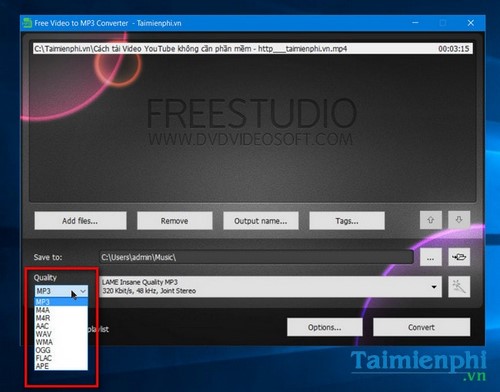The image size is (500, 392).
Task: Open the Output name... dialog
Action: pyautogui.click(x=261, y=221)
